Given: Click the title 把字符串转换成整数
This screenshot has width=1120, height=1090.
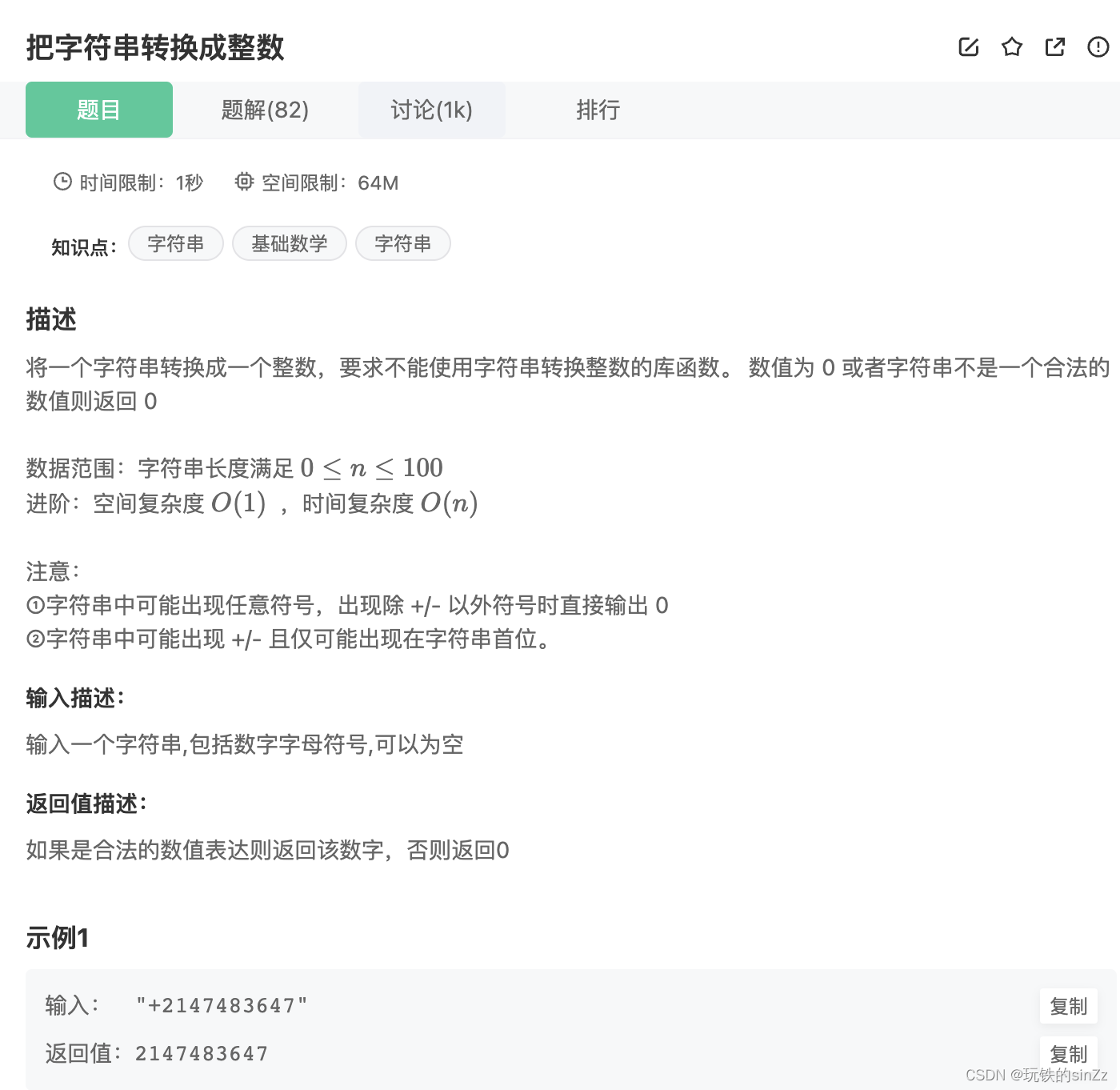Looking at the screenshot, I should click(155, 47).
